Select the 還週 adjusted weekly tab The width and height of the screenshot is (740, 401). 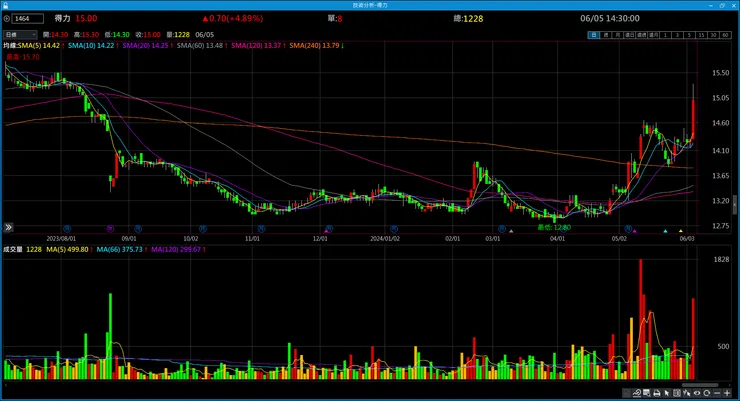[641, 35]
